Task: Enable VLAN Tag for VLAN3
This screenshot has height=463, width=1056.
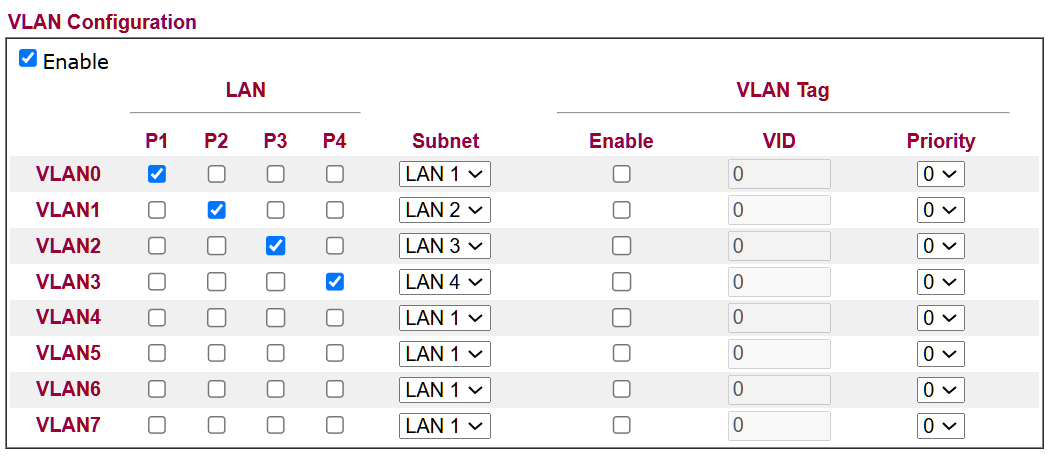Action: click(621, 282)
